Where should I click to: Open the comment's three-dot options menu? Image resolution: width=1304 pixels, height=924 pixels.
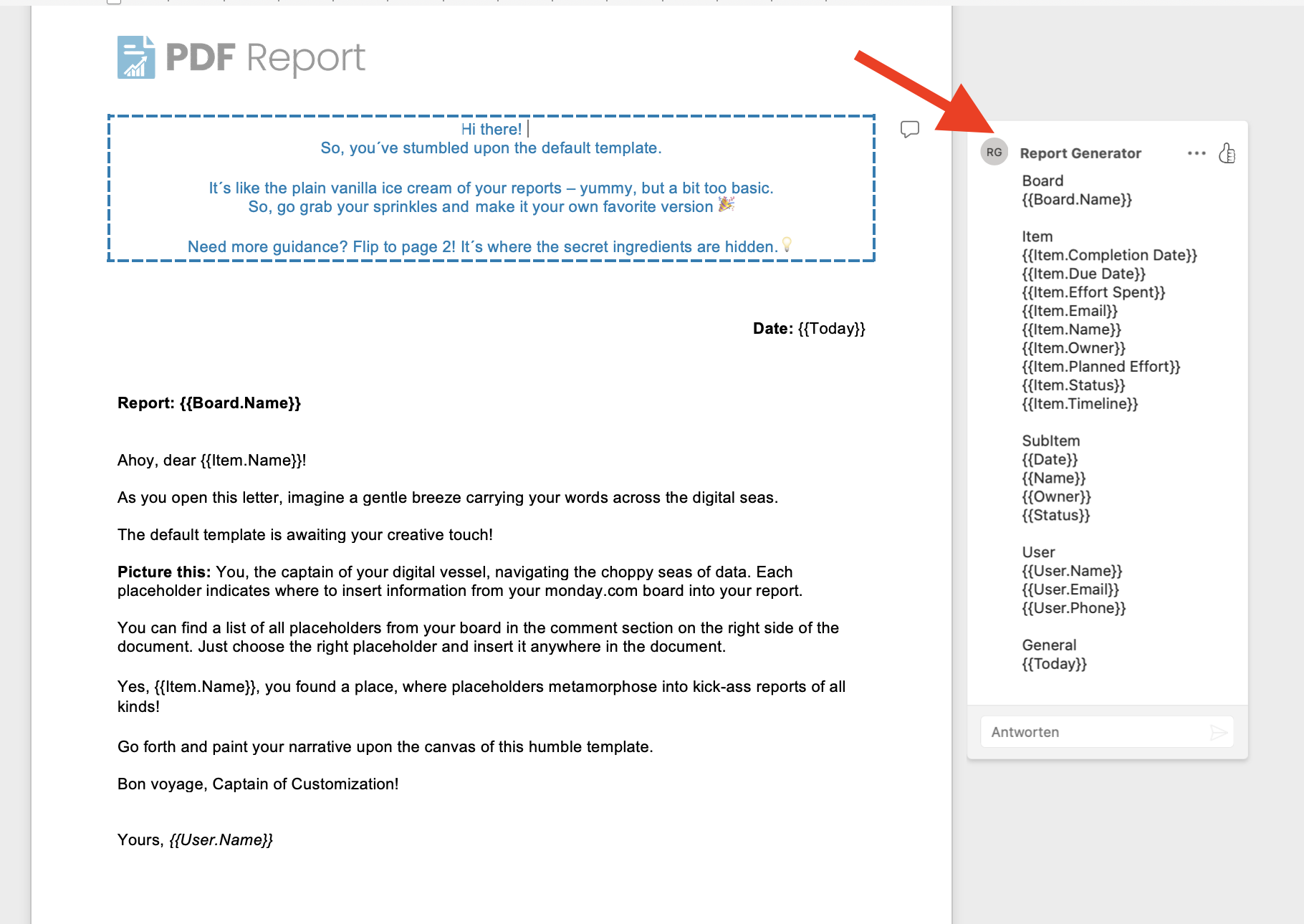(1196, 153)
